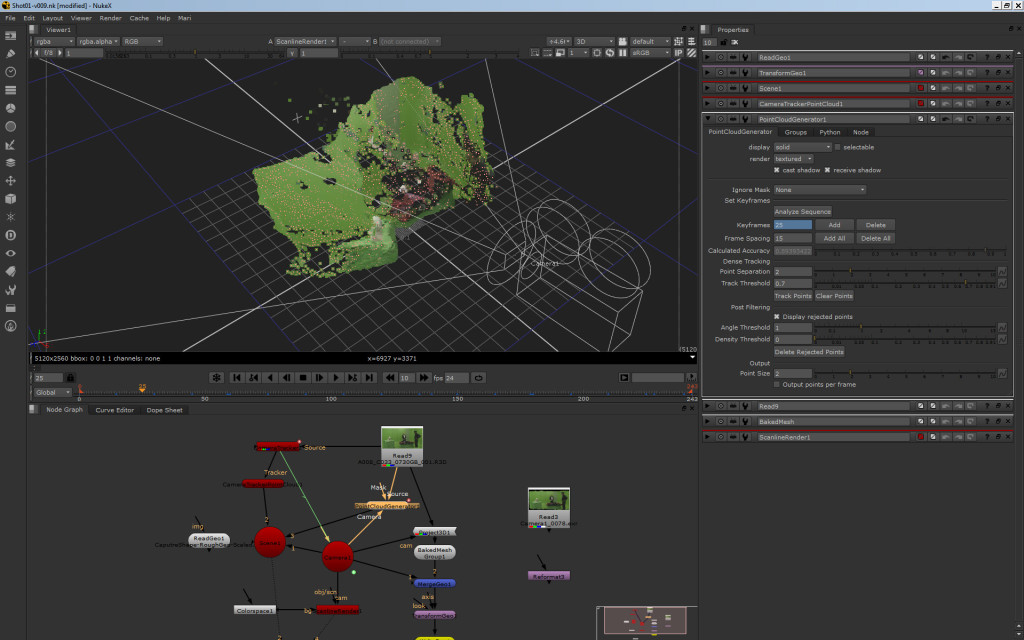Jump to the last frame in timeline

[x=370, y=377]
